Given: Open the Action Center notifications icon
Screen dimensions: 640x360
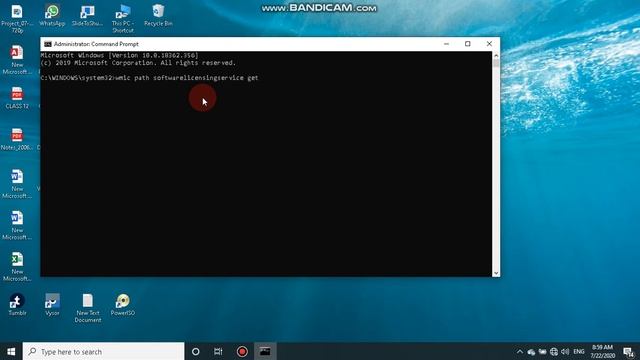Looking at the screenshot, I should [x=629, y=352].
